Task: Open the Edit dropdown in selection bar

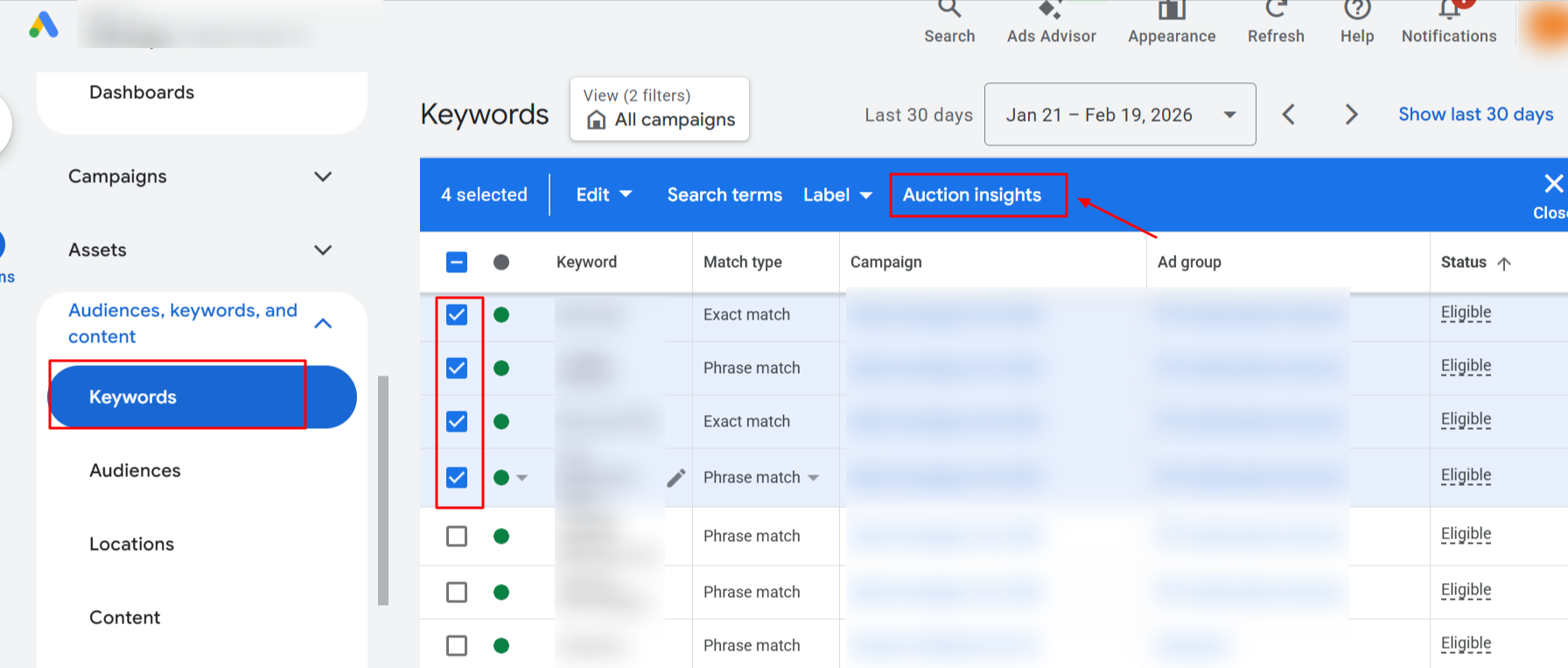Action: (604, 195)
